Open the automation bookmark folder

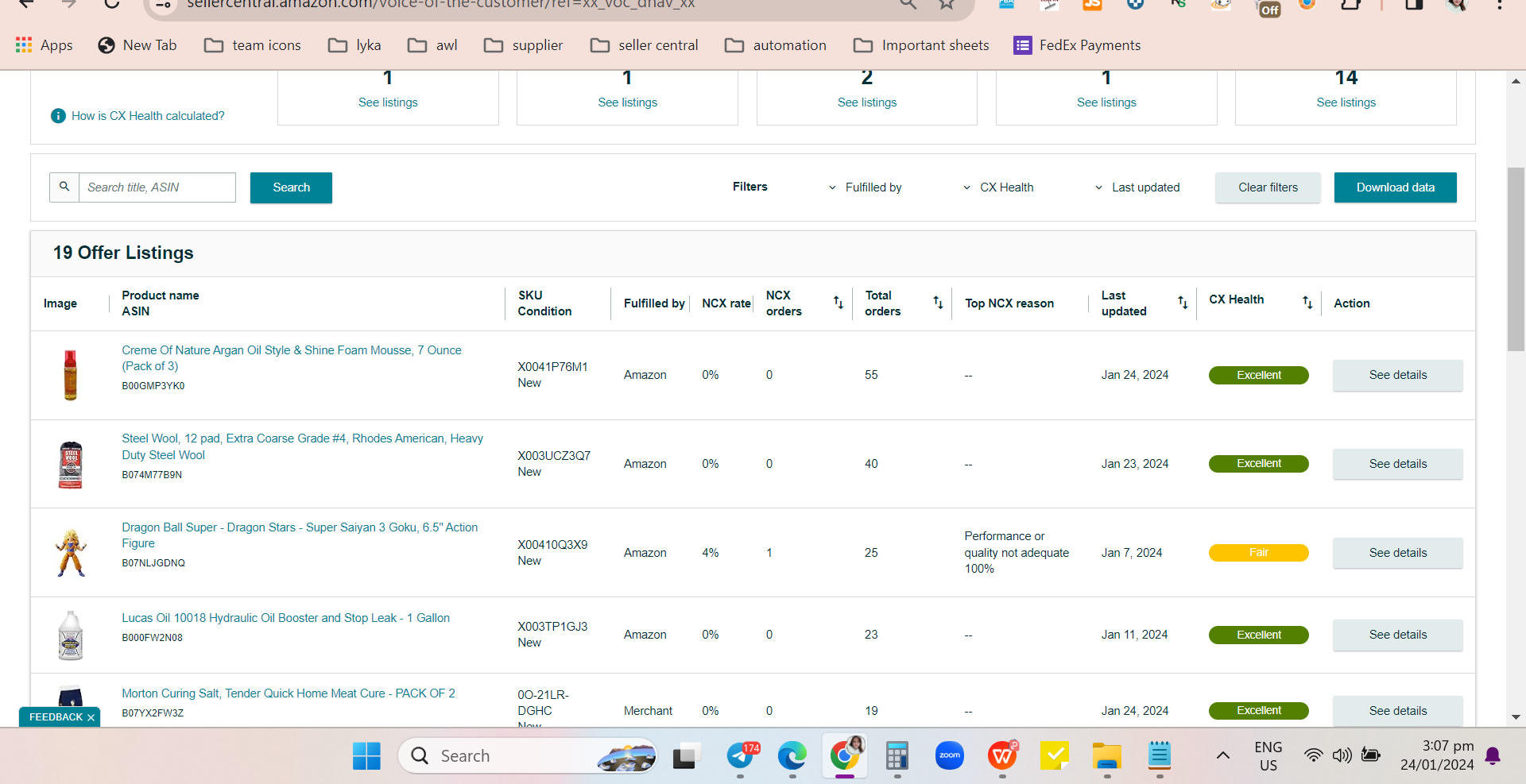[x=776, y=45]
